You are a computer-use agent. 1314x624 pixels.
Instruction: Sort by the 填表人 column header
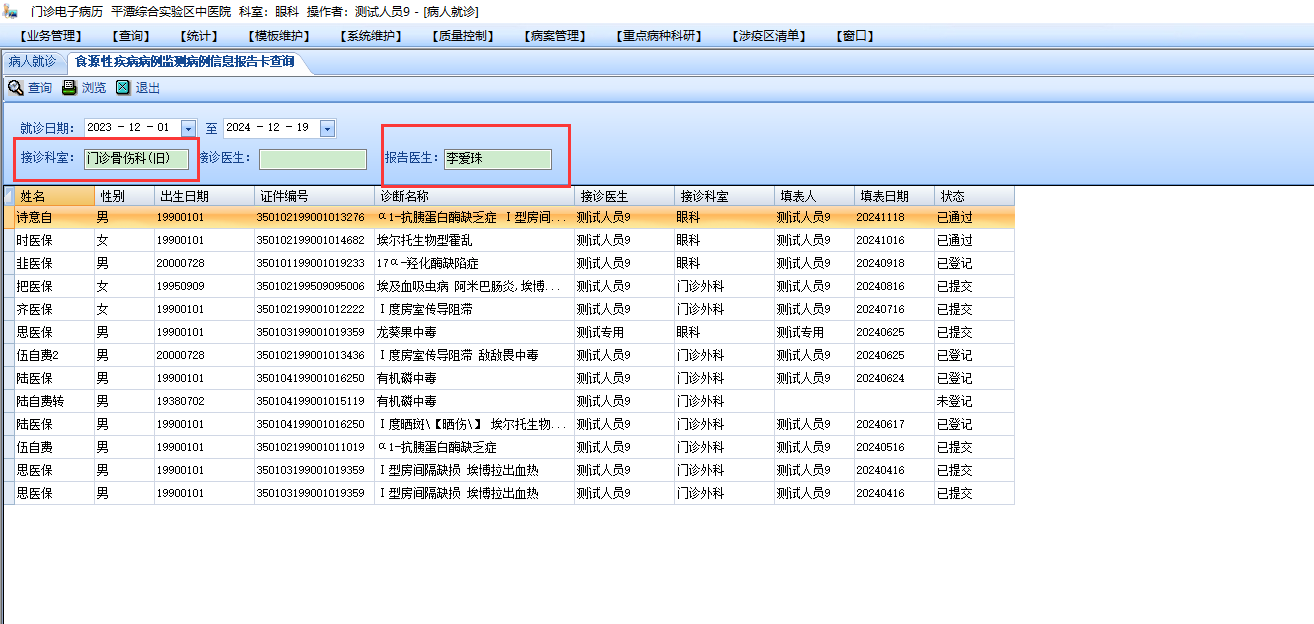pyautogui.click(x=815, y=196)
